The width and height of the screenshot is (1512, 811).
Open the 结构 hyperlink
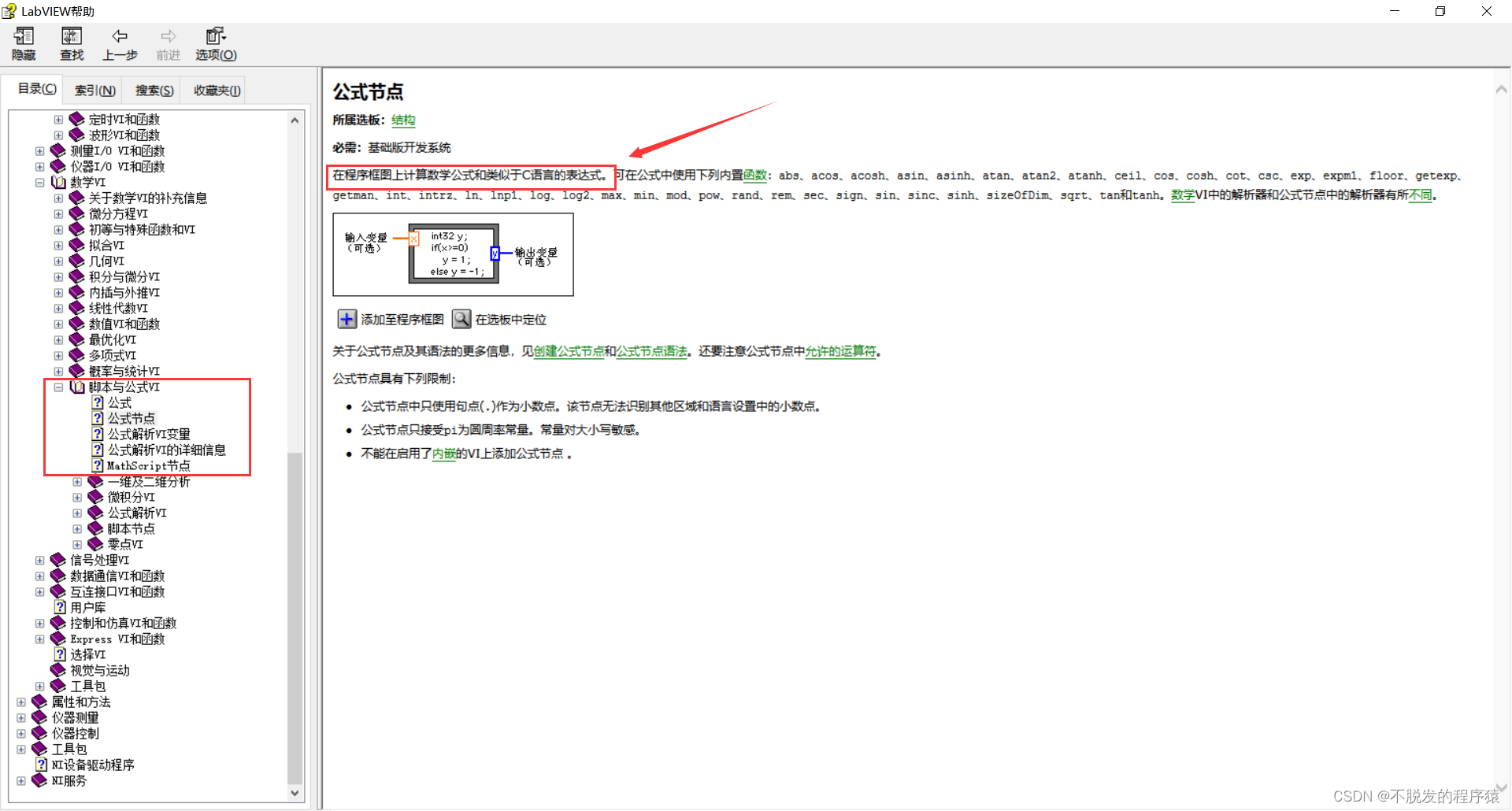(x=403, y=120)
